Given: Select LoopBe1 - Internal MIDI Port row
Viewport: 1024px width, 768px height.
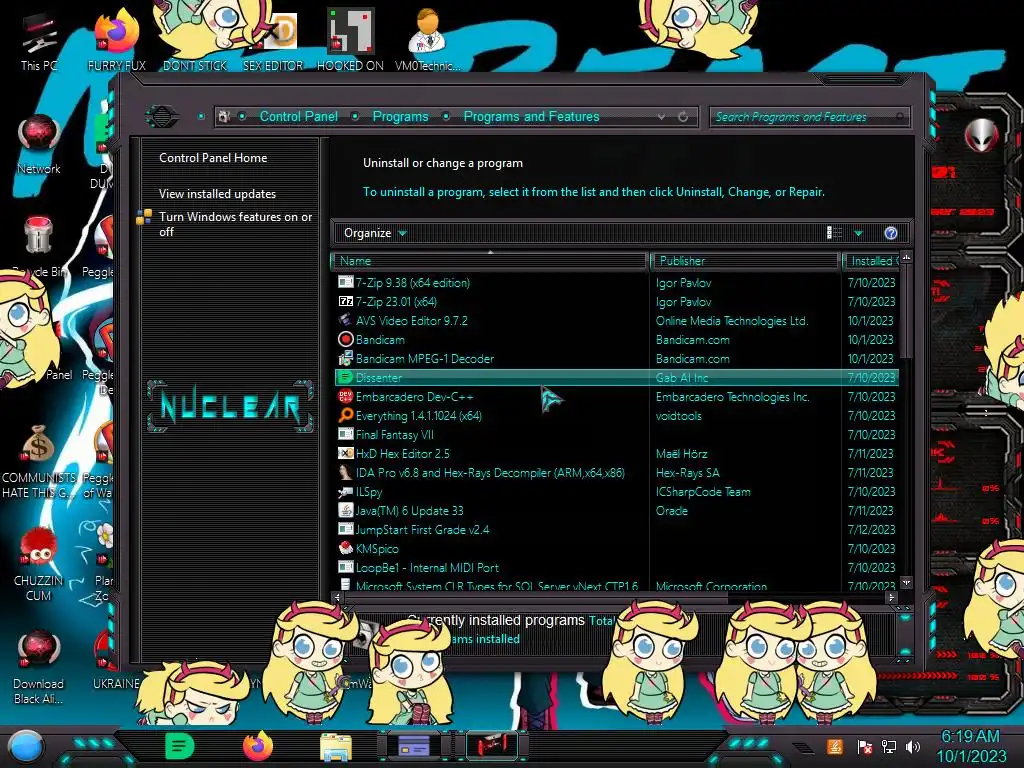Looking at the screenshot, I should point(616,568).
